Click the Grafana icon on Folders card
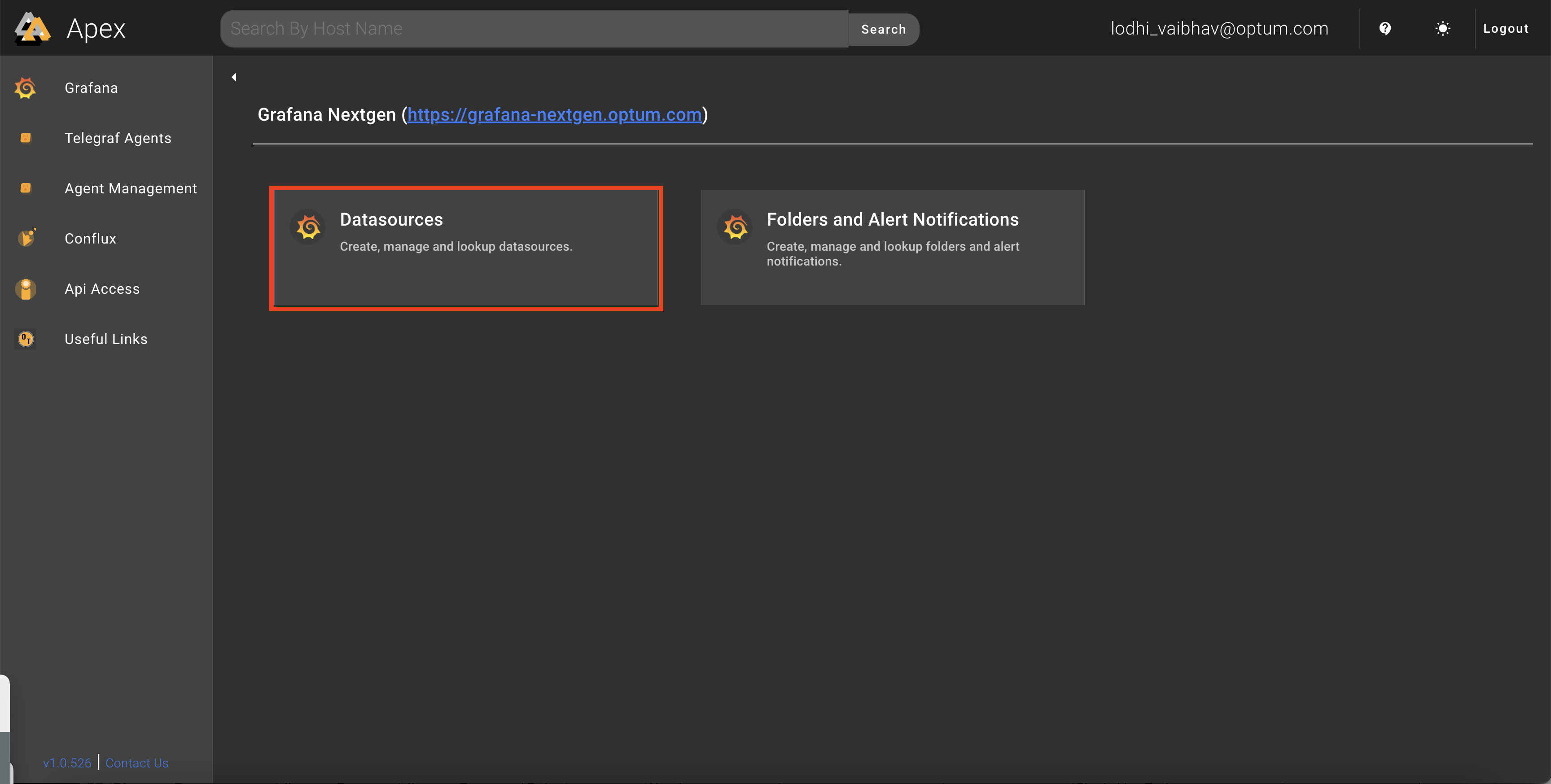Image resolution: width=1551 pixels, height=784 pixels. [735, 227]
